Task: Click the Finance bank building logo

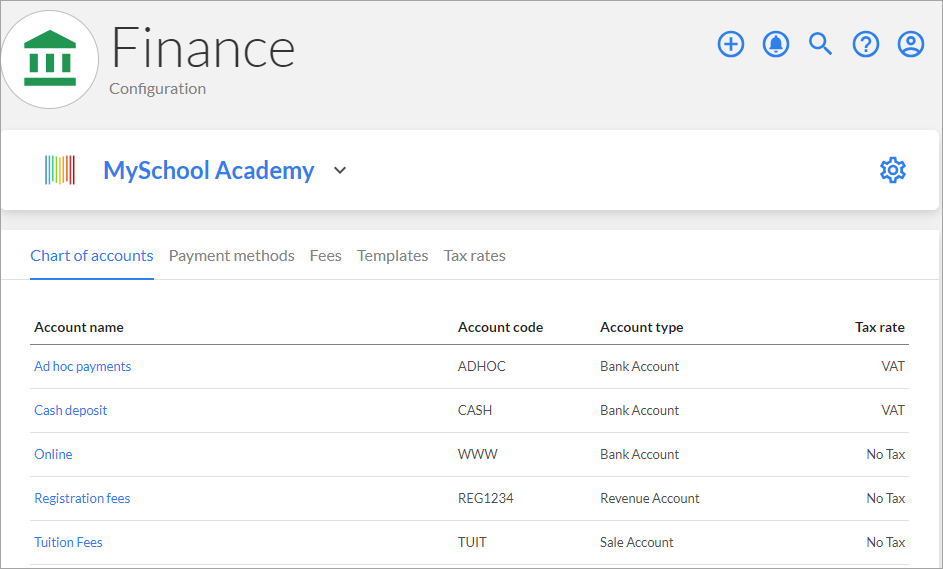Action: pos(50,59)
